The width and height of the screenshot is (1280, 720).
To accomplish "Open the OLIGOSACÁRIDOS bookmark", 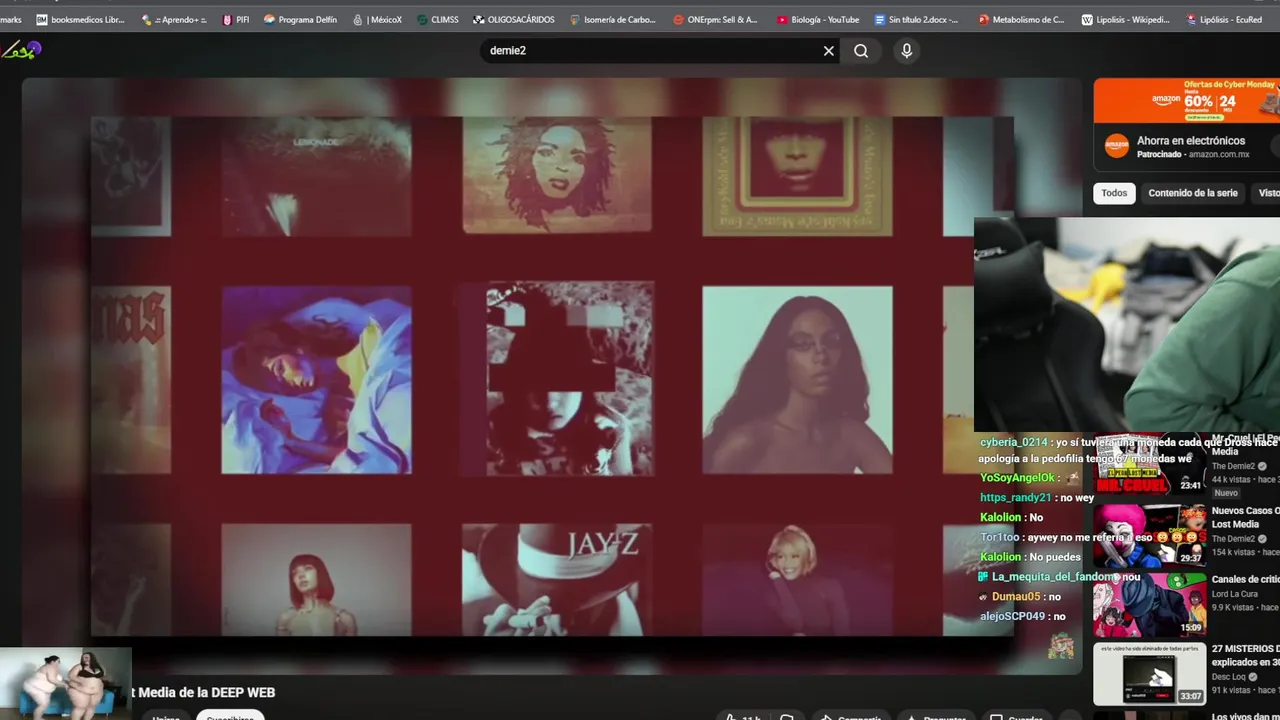I will [514, 19].
